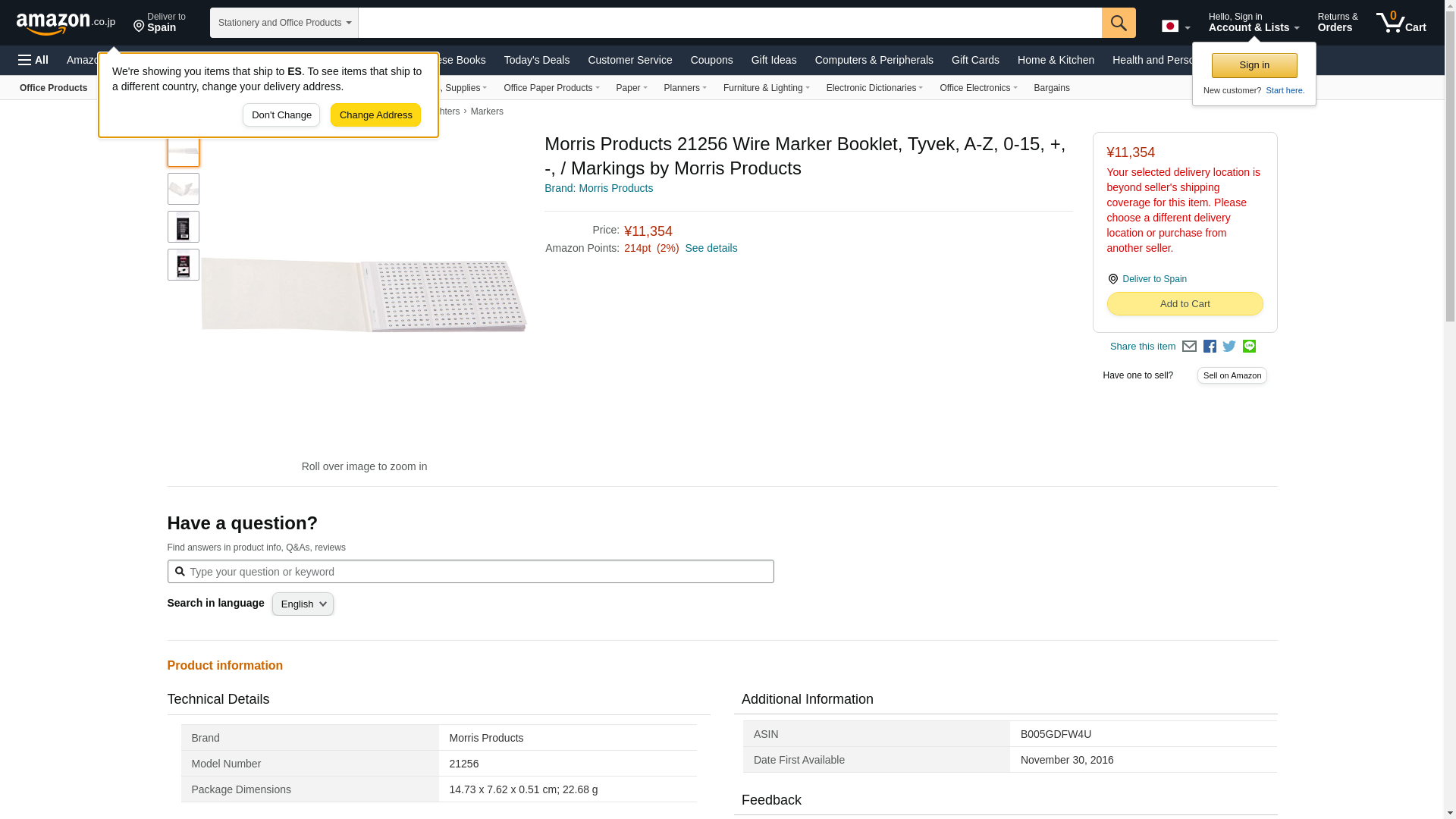This screenshot has height=819, width=1456.
Task: Click the search magnifier button
Action: [x=1118, y=23]
